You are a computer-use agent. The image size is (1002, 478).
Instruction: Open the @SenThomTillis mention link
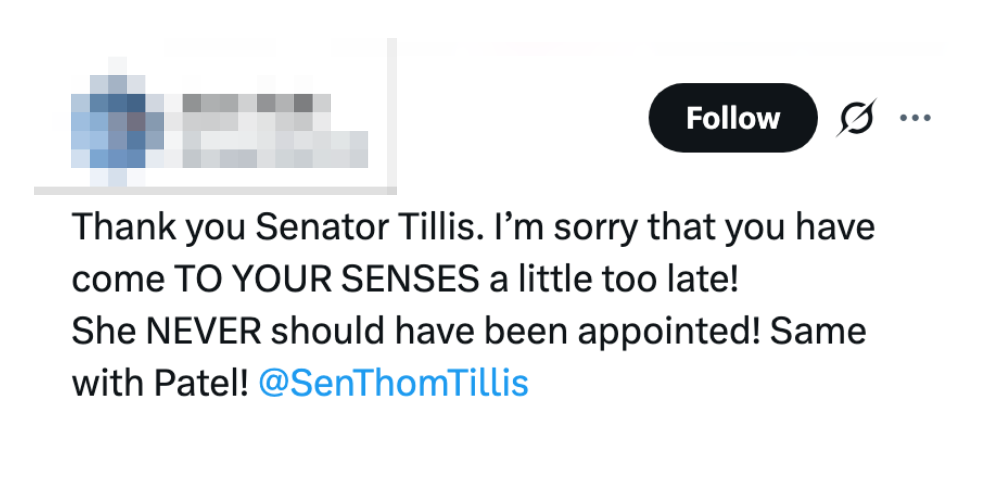coord(393,383)
